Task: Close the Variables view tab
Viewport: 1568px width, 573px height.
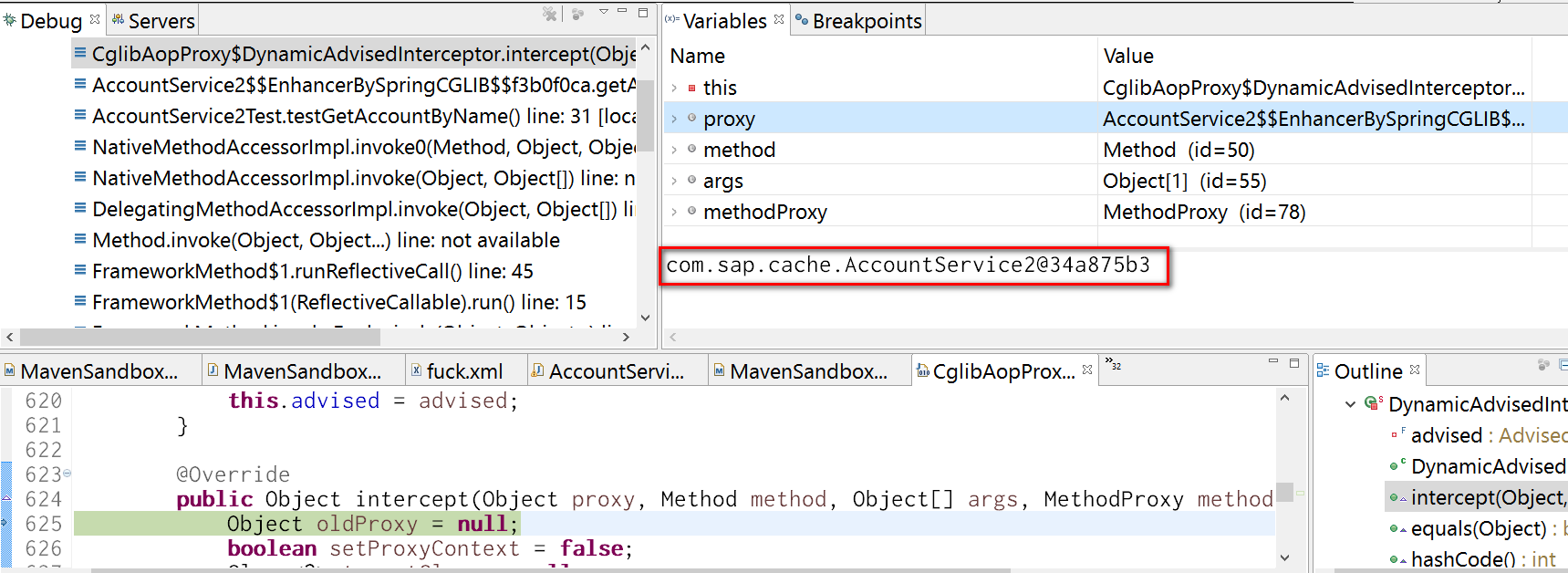Action: [779, 18]
